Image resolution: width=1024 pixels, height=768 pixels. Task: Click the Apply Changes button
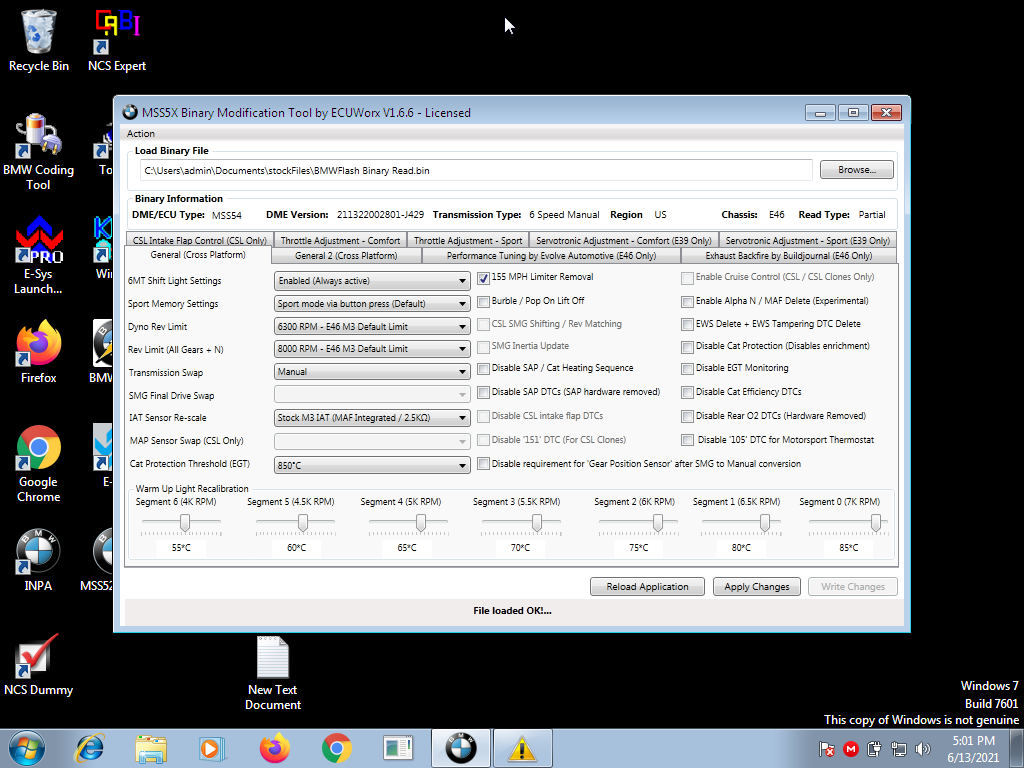click(x=756, y=587)
